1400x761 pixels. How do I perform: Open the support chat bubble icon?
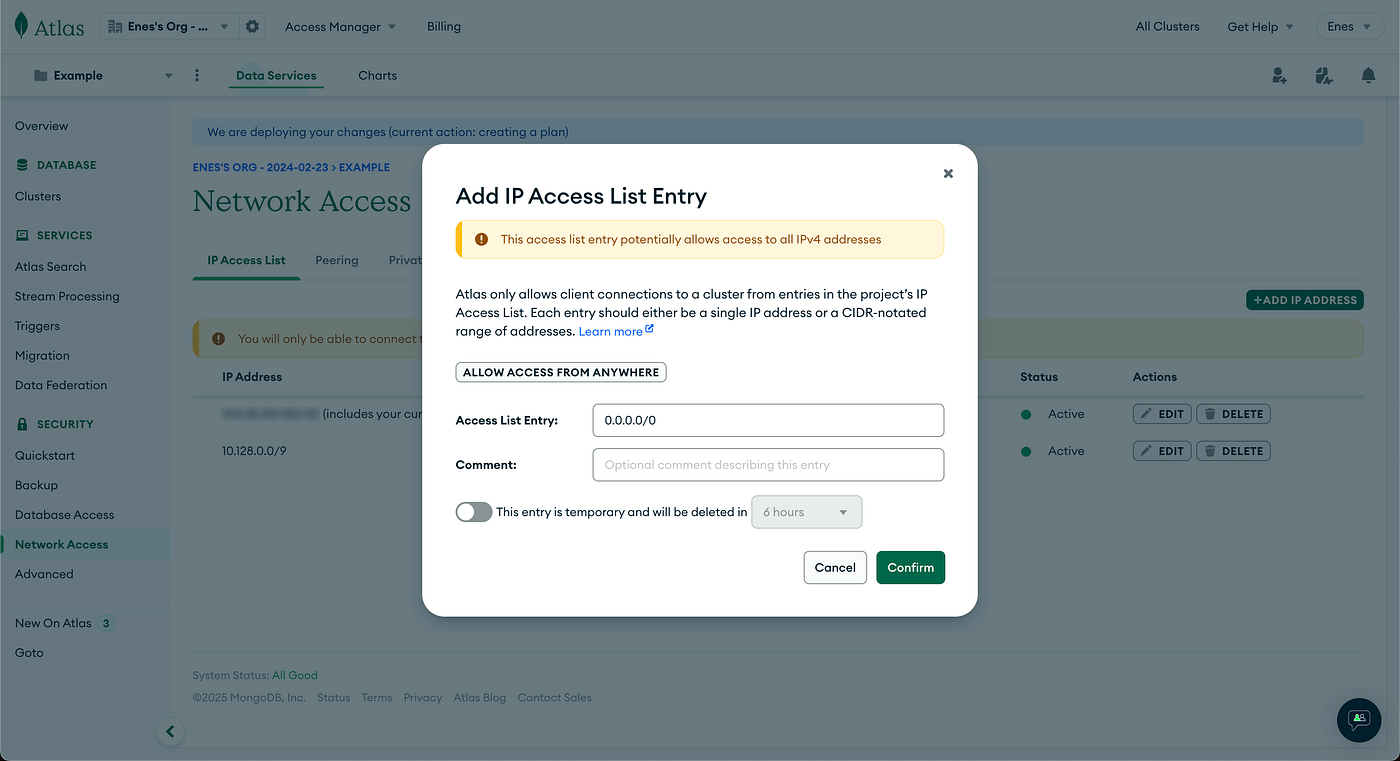pos(1359,719)
